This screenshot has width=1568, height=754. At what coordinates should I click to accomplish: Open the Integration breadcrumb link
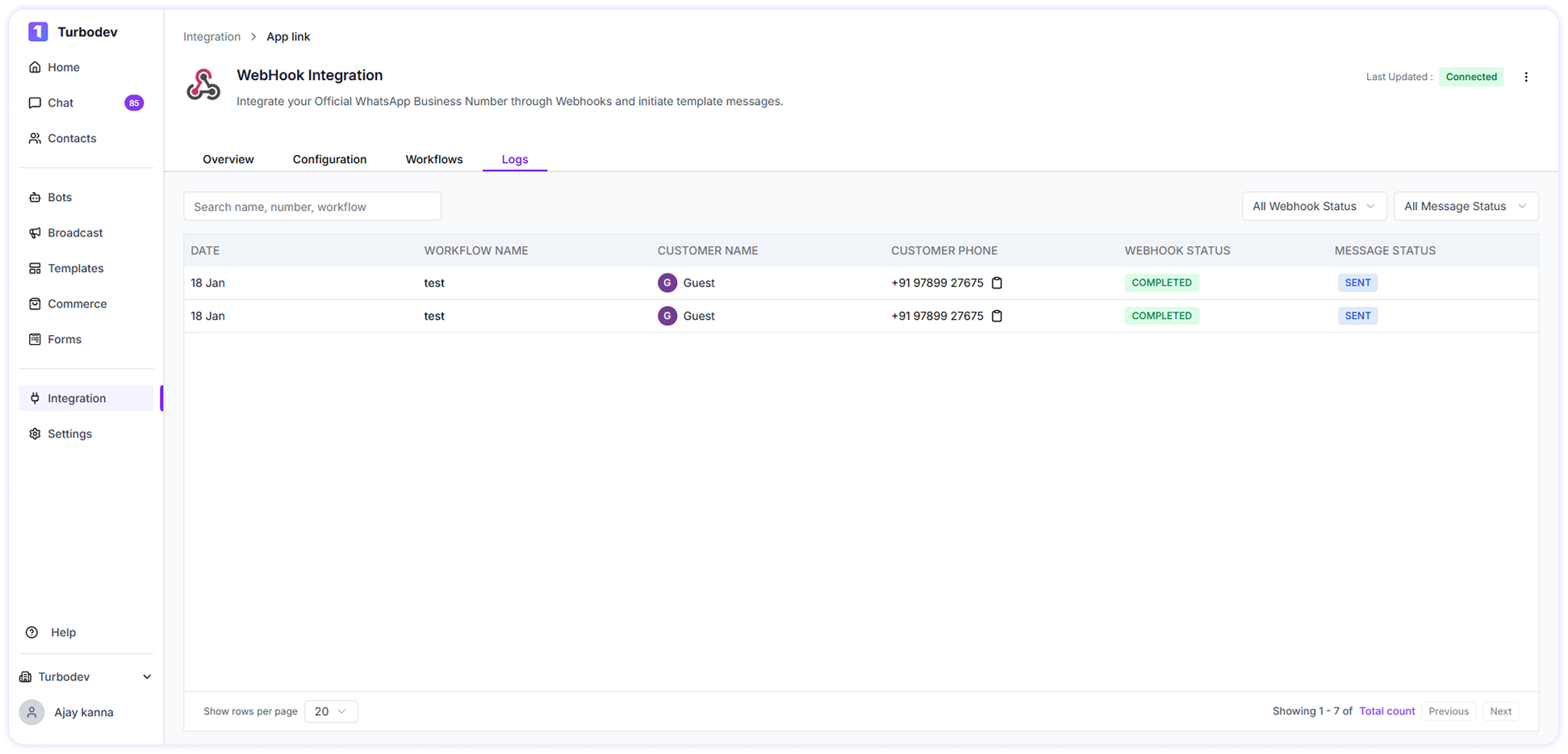tap(211, 36)
